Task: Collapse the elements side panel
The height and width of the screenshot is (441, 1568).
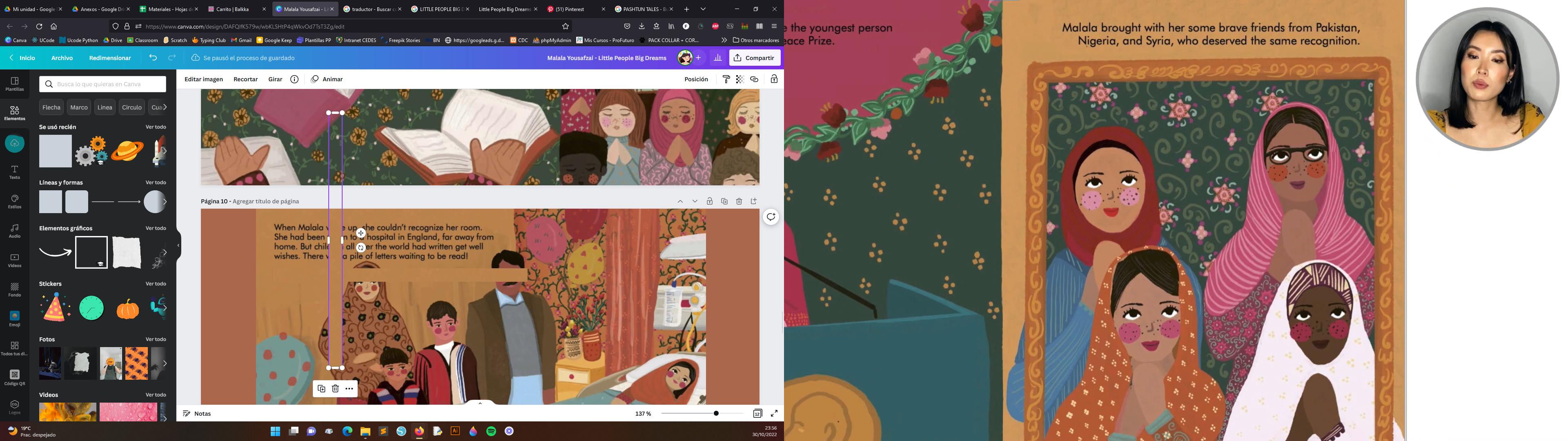Action: (178, 245)
